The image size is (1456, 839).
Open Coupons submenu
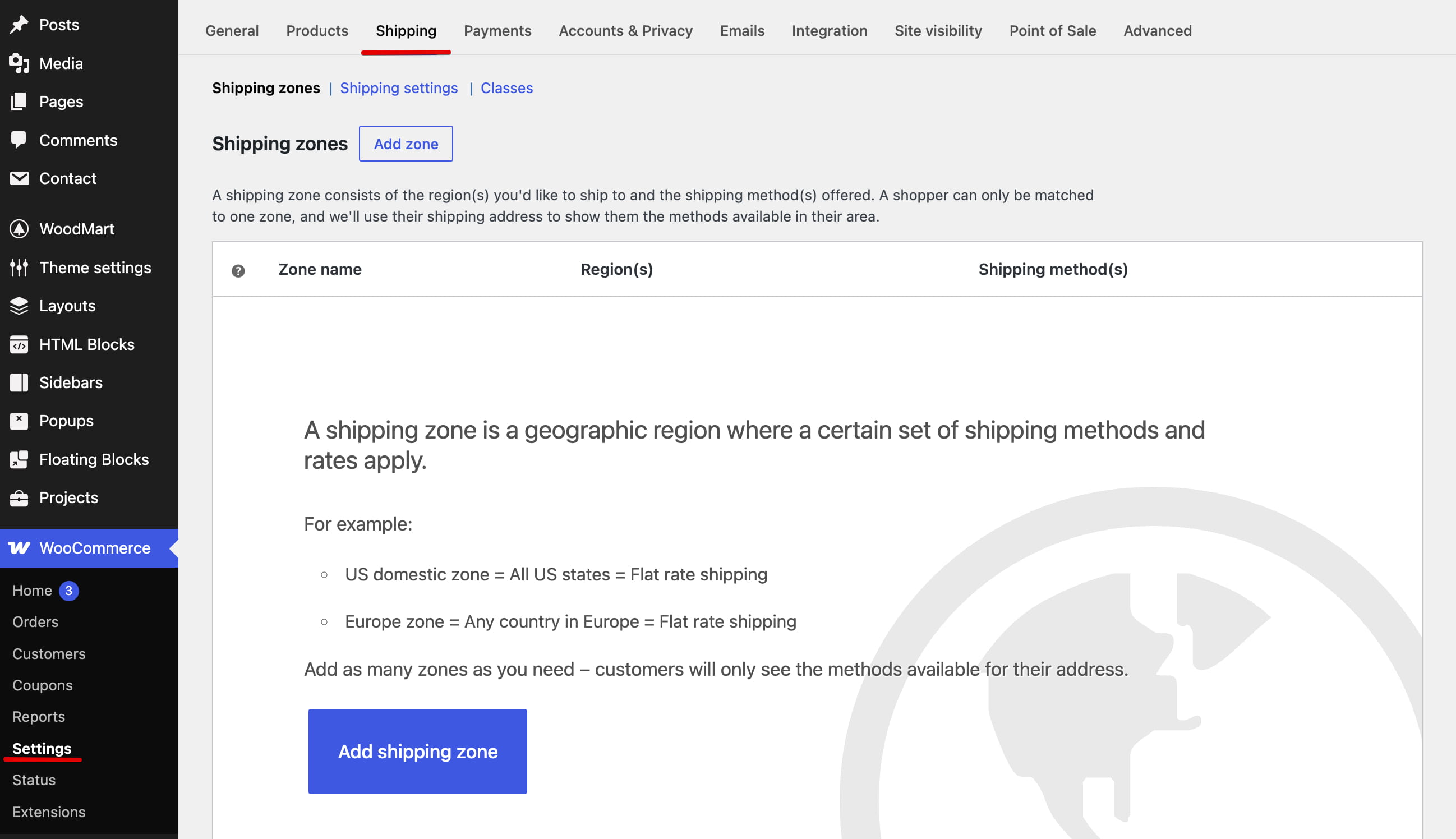point(43,685)
